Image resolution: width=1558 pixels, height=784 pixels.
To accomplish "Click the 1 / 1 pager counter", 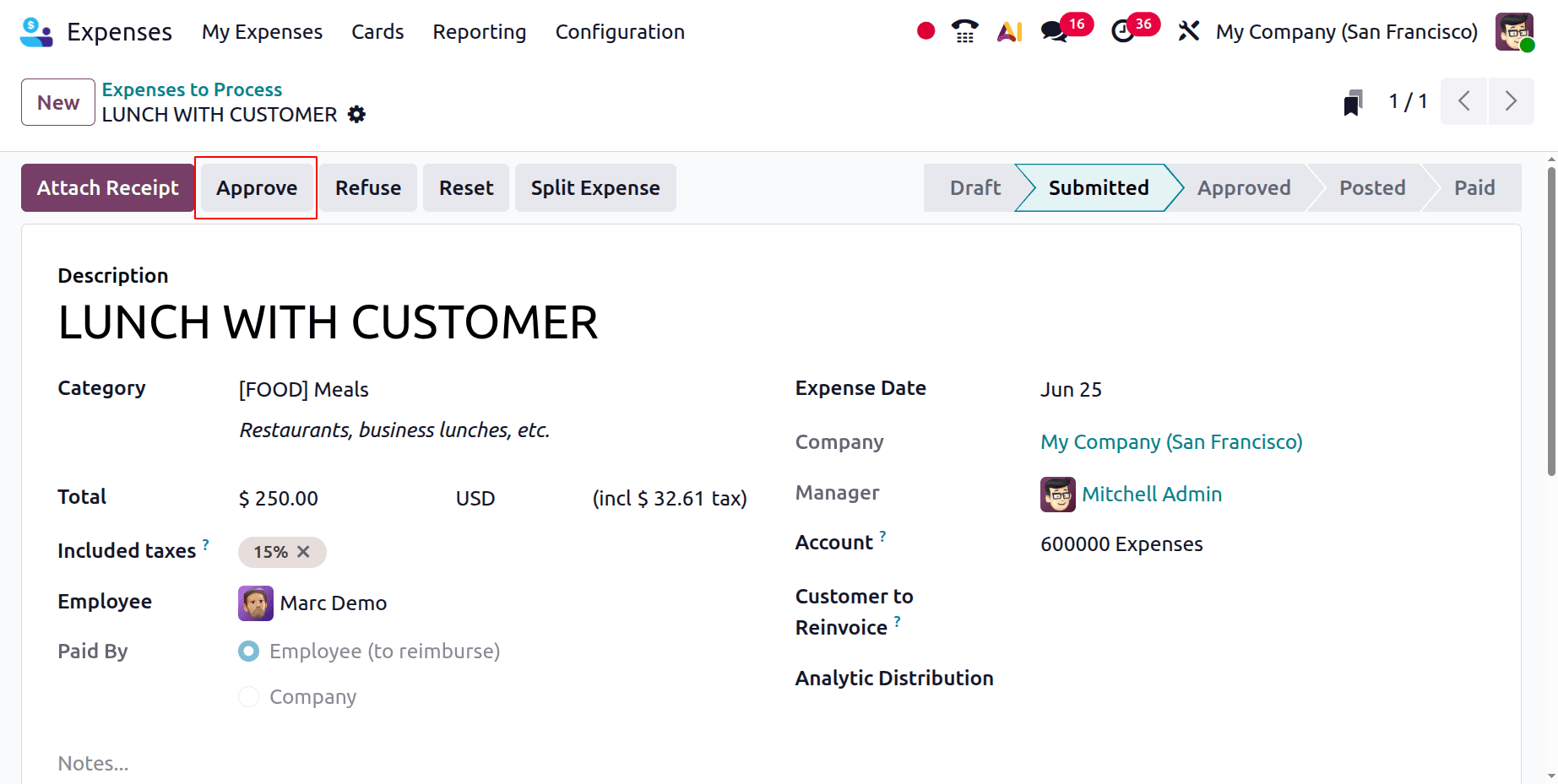I will pyautogui.click(x=1408, y=102).
